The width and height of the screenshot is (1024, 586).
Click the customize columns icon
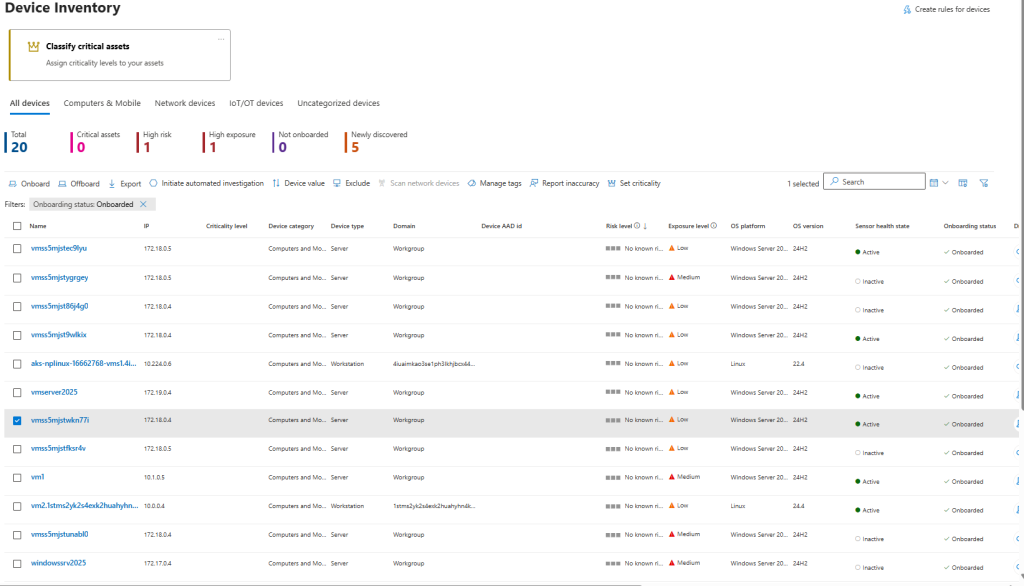click(962, 183)
